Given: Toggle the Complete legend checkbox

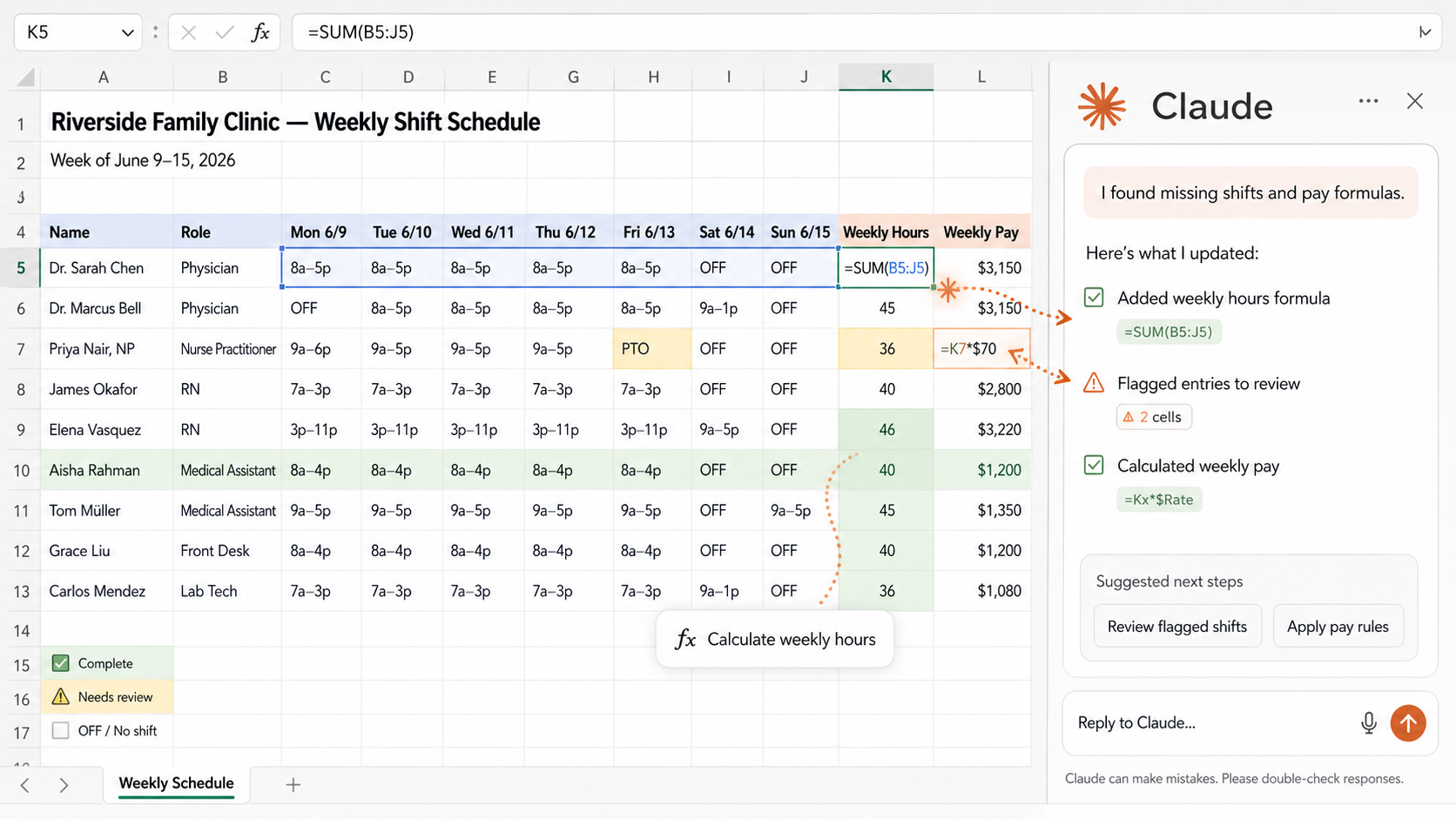Looking at the screenshot, I should 60,663.
